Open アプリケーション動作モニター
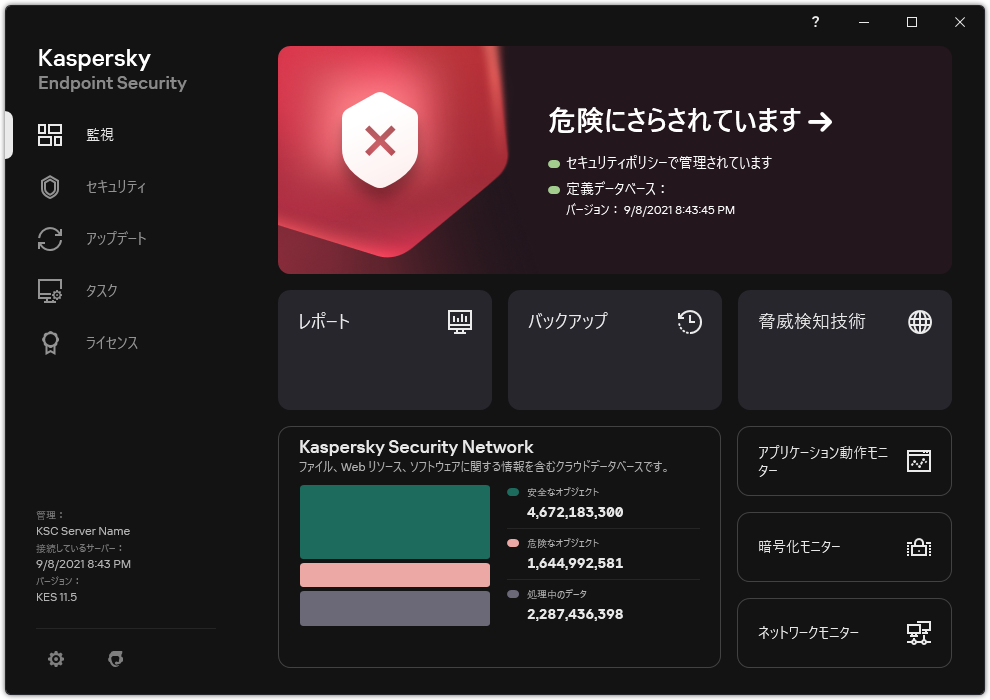 pos(844,461)
